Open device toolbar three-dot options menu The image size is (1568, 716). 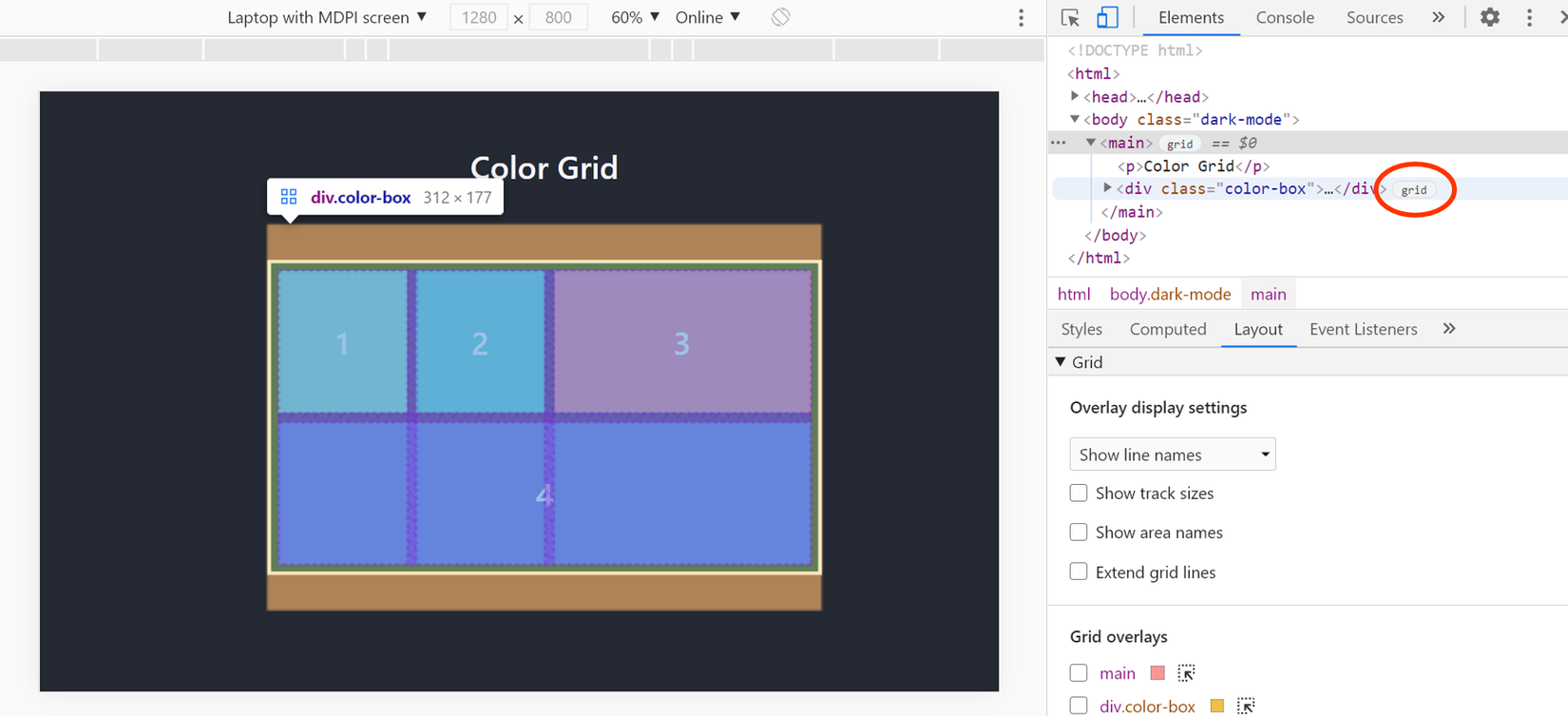pyautogui.click(x=1021, y=18)
